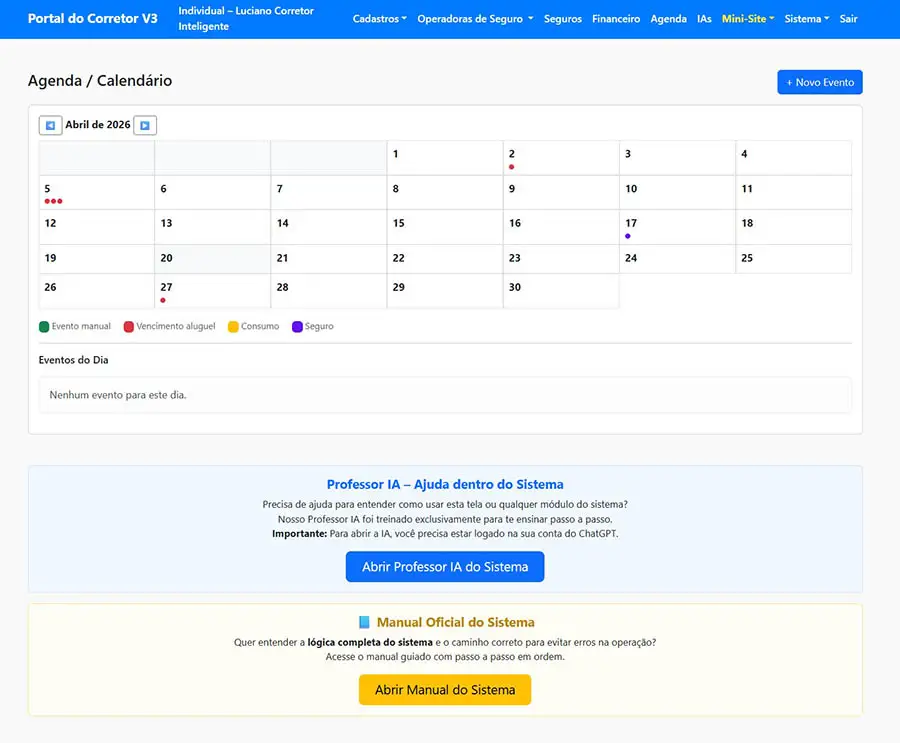Create a new event with Novo Evento
This screenshot has height=743, width=900.
819,82
